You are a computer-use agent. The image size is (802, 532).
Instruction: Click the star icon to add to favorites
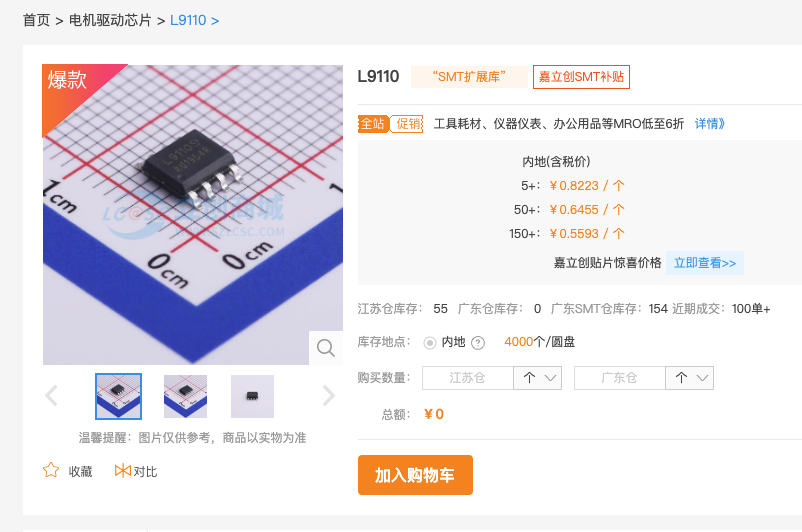click(x=51, y=470)
